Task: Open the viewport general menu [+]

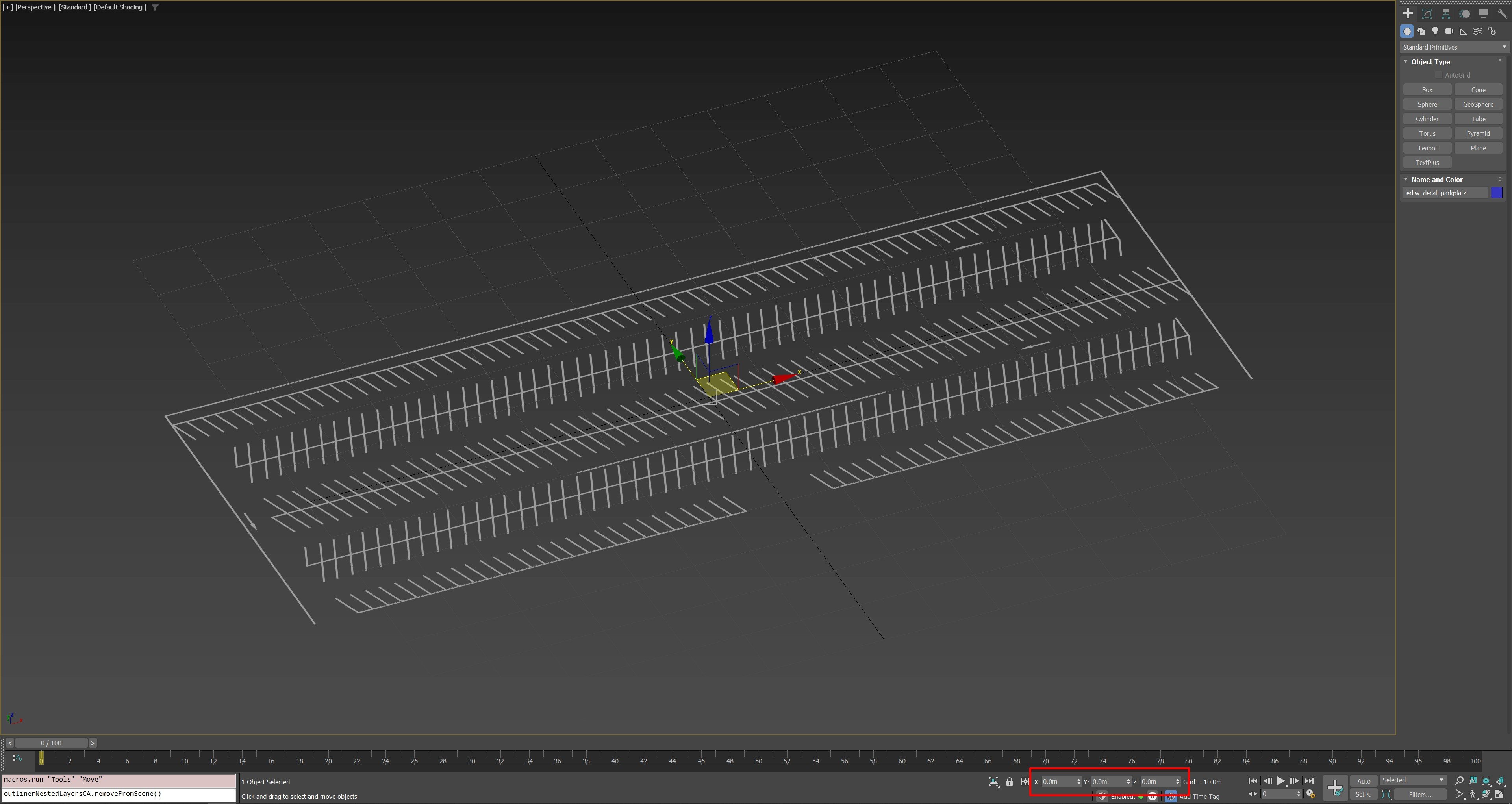Action: [x=8, y=7]
